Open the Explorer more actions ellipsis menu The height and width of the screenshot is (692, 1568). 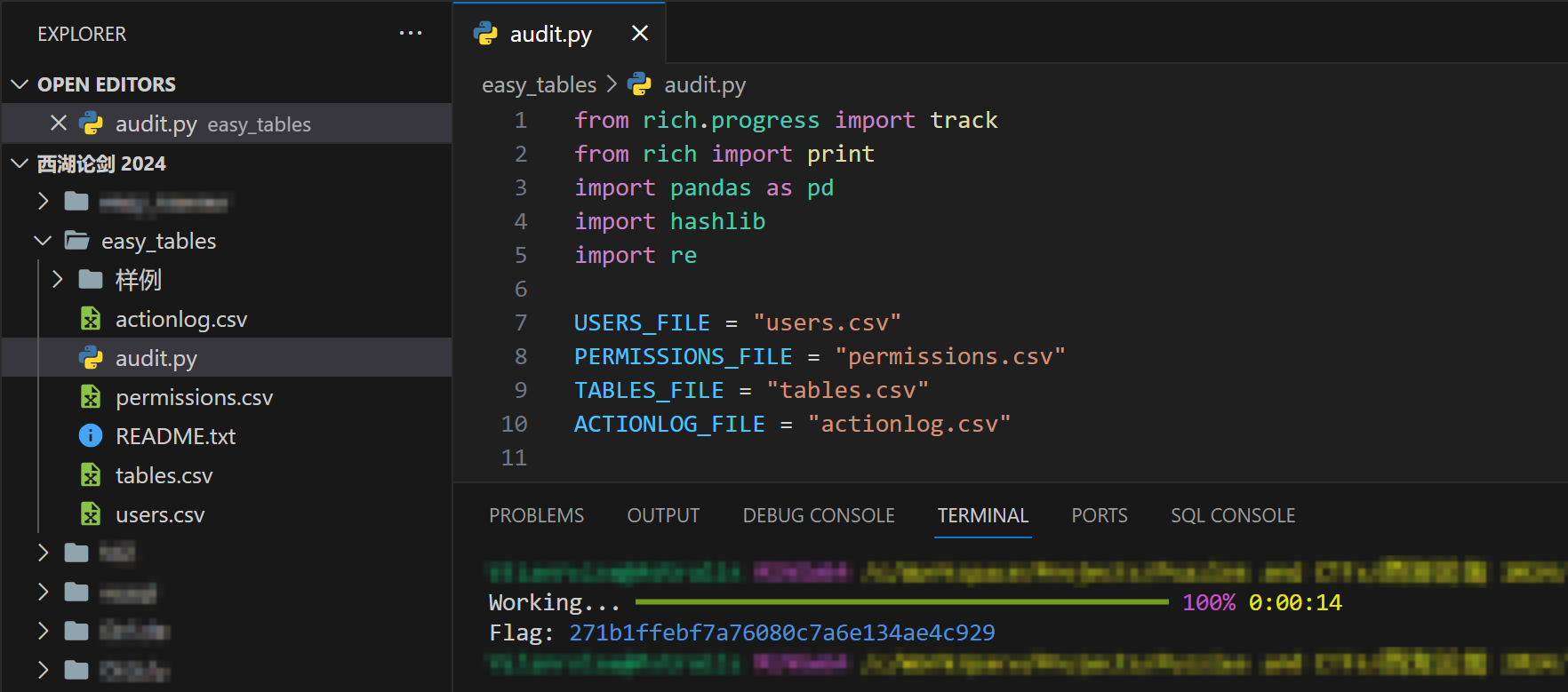pos(410,34)
